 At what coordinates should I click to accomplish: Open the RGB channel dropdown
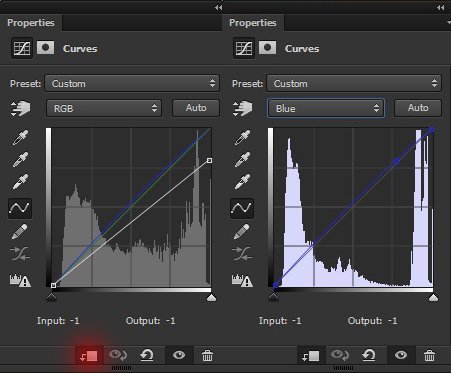[104, 108]
